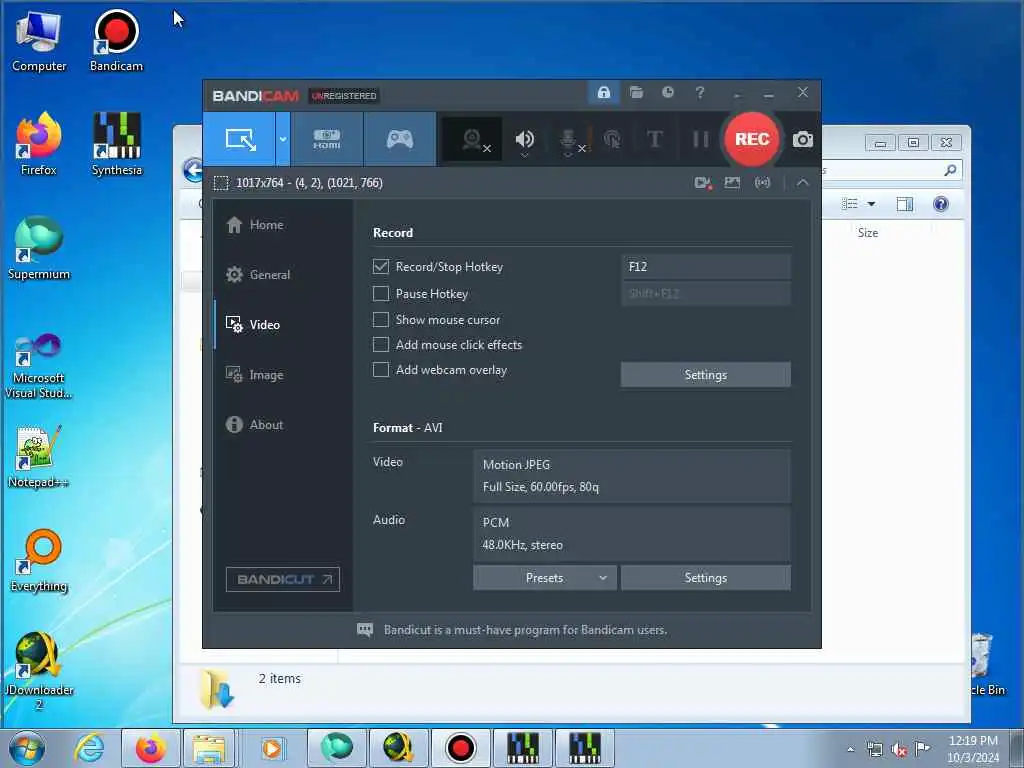Viewport: 1024px width, 768px height.
Task: Click Explorer search magnifier icon
Action: pos(950,170)
